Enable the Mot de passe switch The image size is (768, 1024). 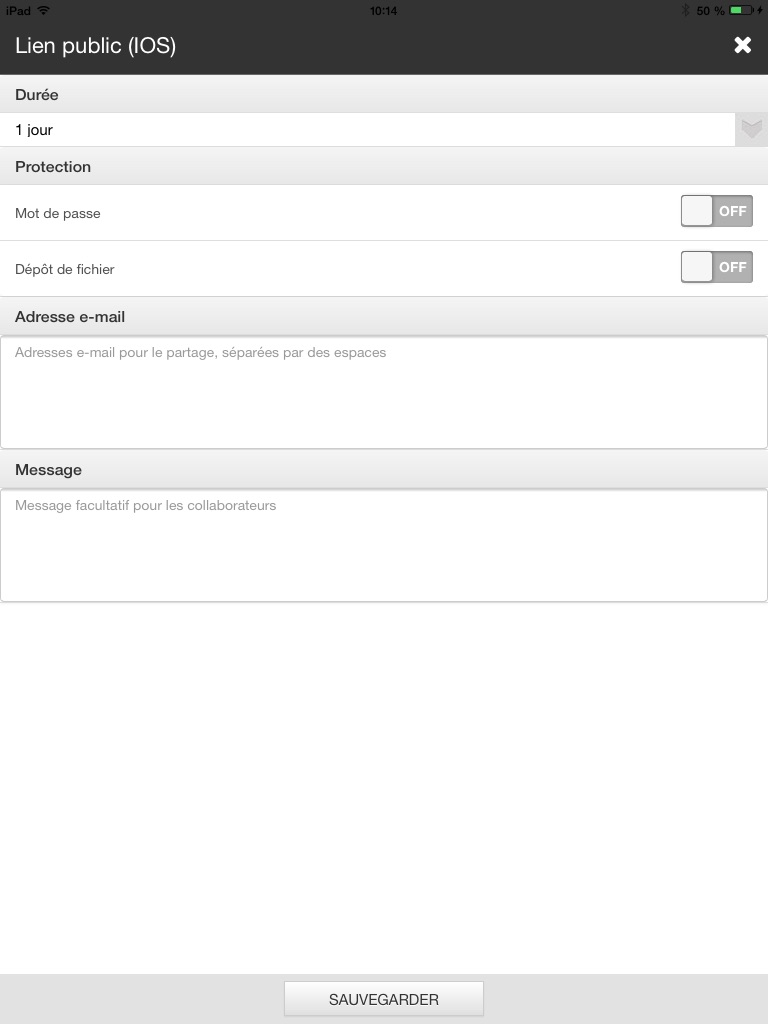tap(716, 211)
